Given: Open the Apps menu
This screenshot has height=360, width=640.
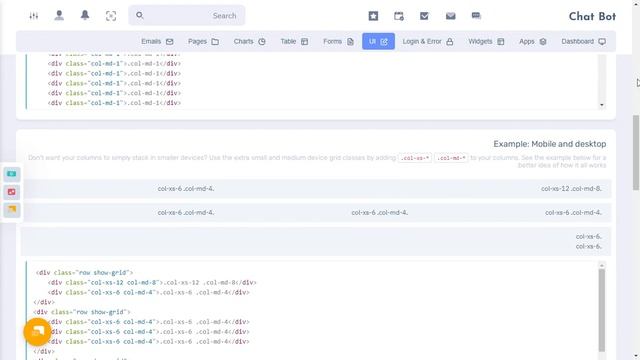Looking at the screenshot, I should (533, 41).
